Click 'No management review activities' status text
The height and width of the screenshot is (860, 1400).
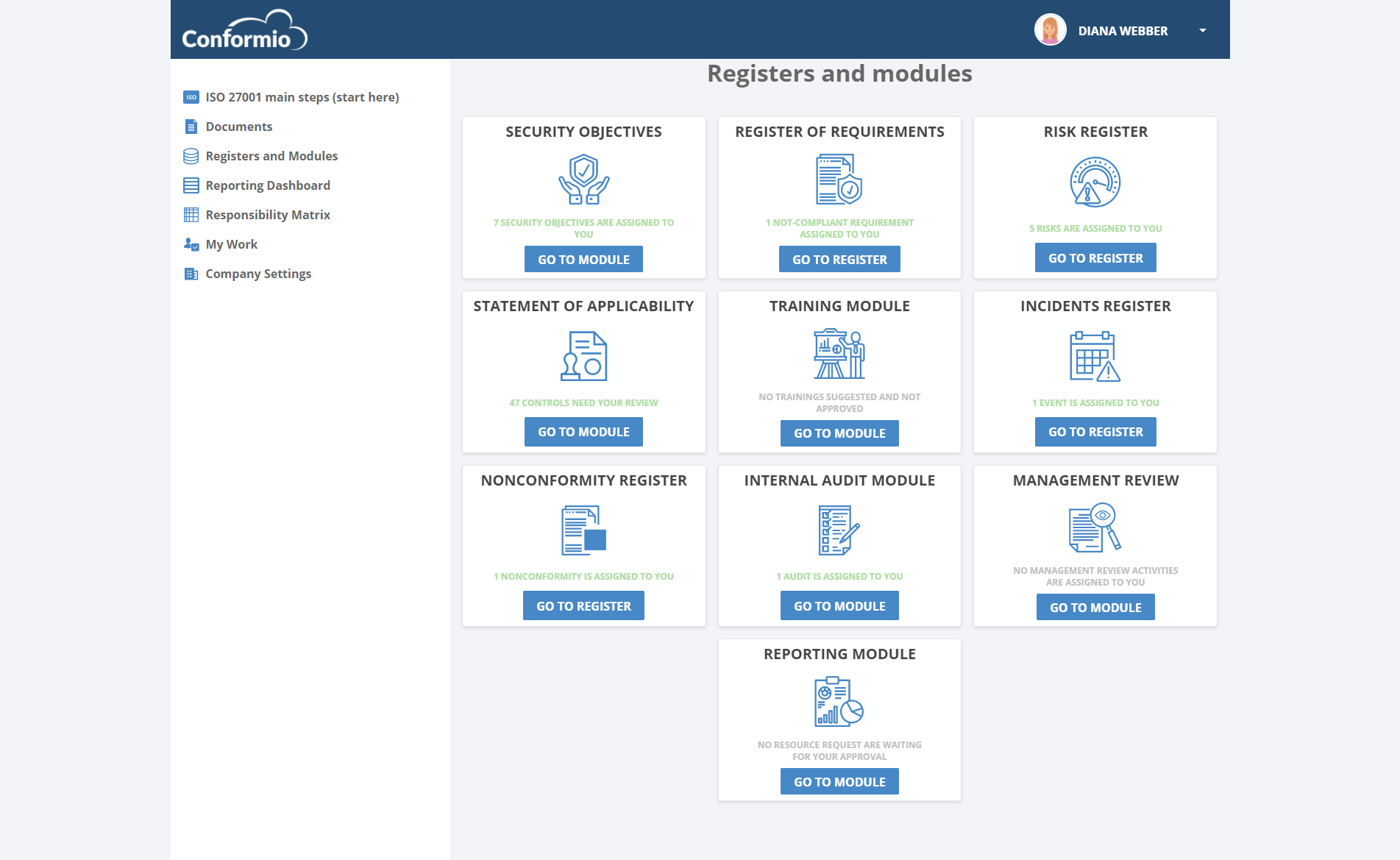(x=1095, y=576)
